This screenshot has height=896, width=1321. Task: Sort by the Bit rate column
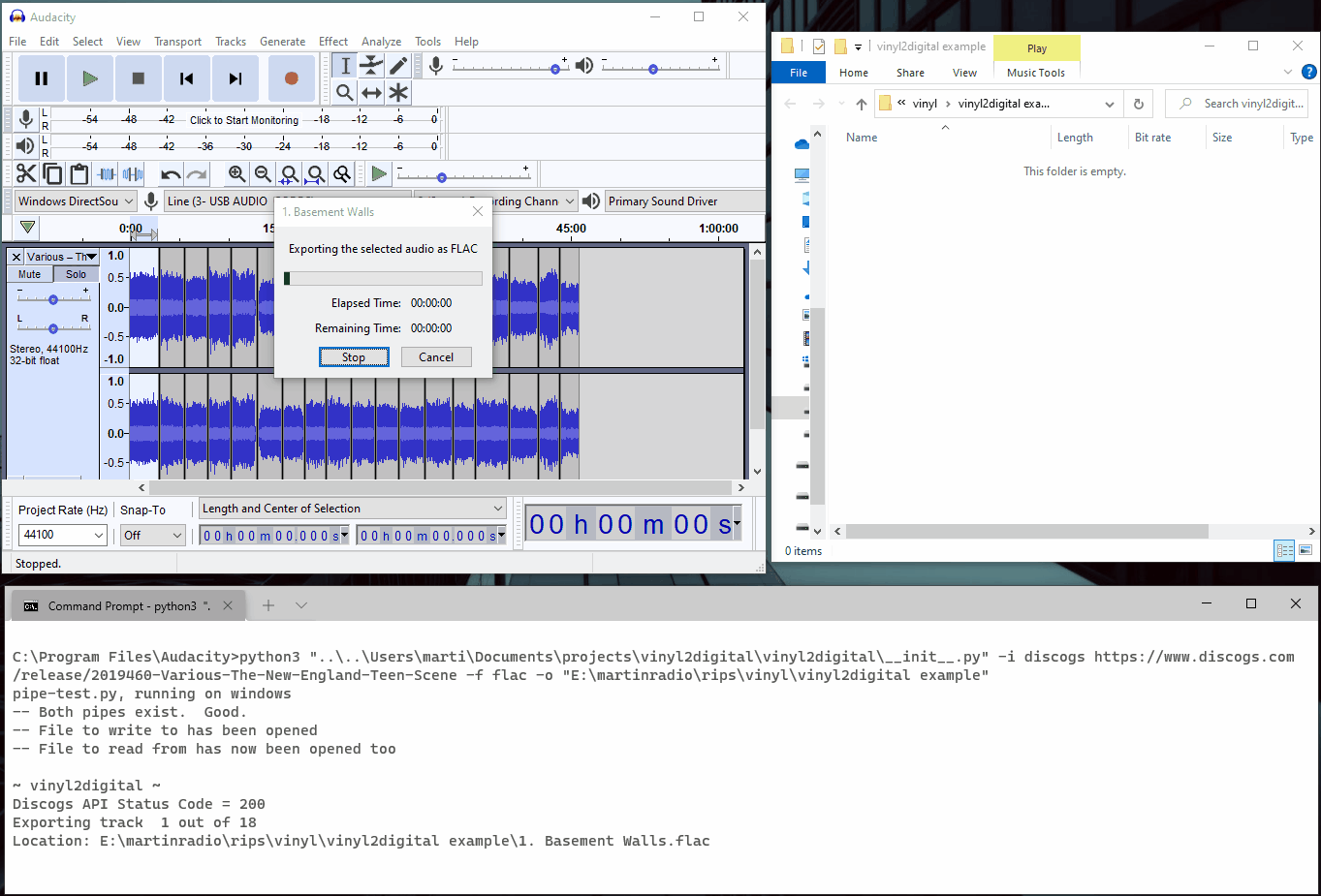click(x=1152, y=138)
